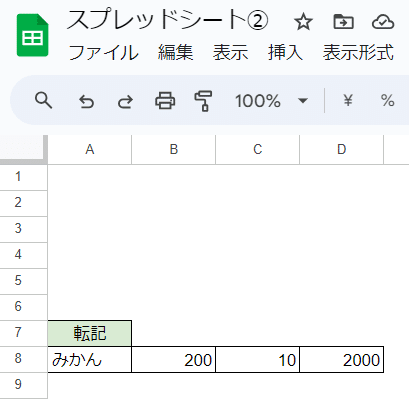Select column B header
The width and height of the screenshot is (409, 399).
point(174,149)
